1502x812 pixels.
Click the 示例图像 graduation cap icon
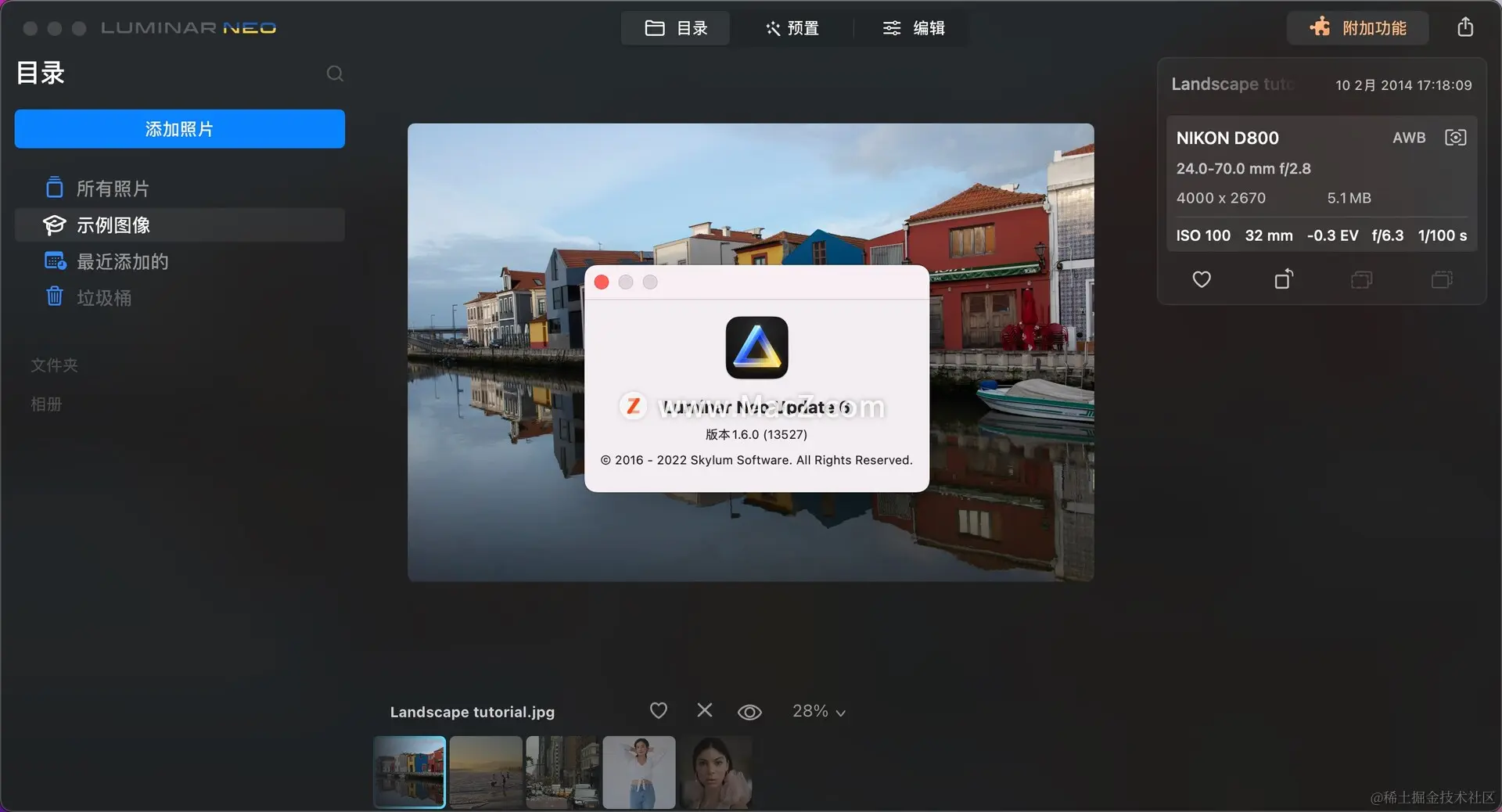(54, 225)
